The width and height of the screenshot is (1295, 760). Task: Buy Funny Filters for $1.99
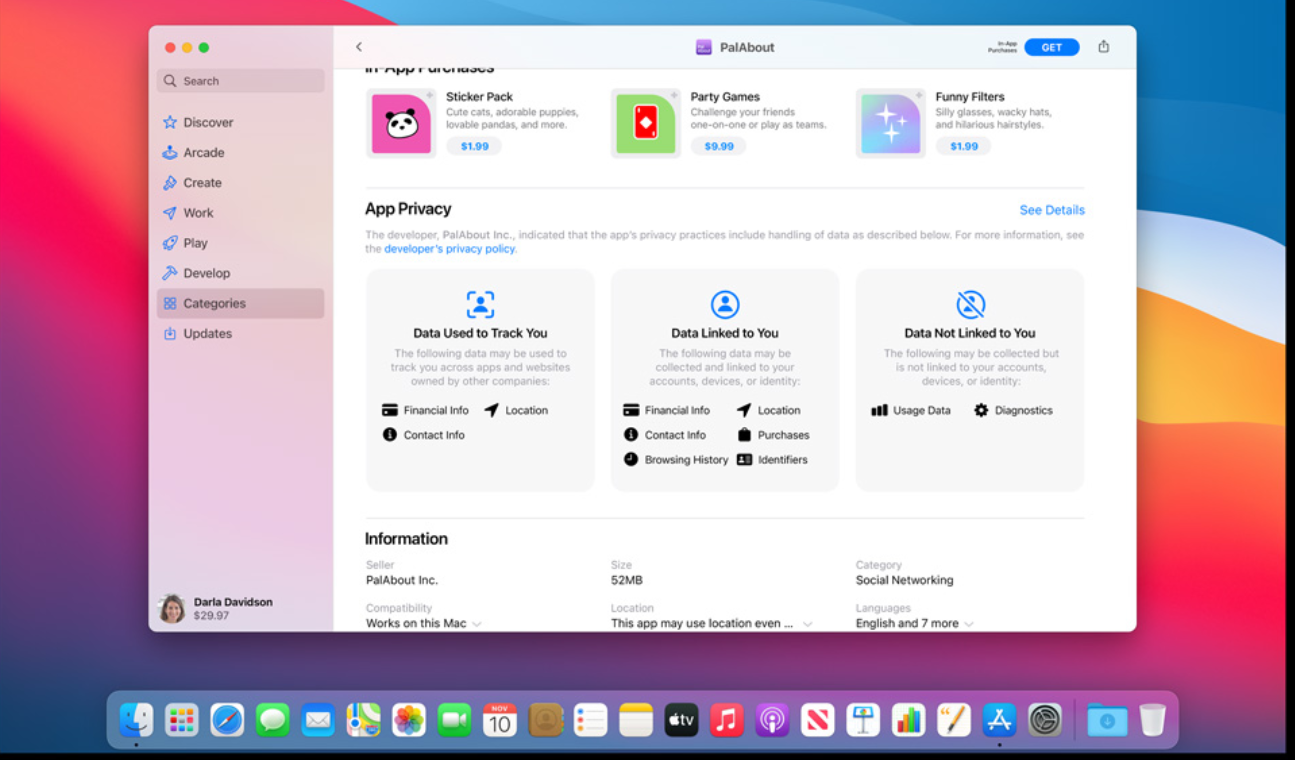click(x=963, y=146)
